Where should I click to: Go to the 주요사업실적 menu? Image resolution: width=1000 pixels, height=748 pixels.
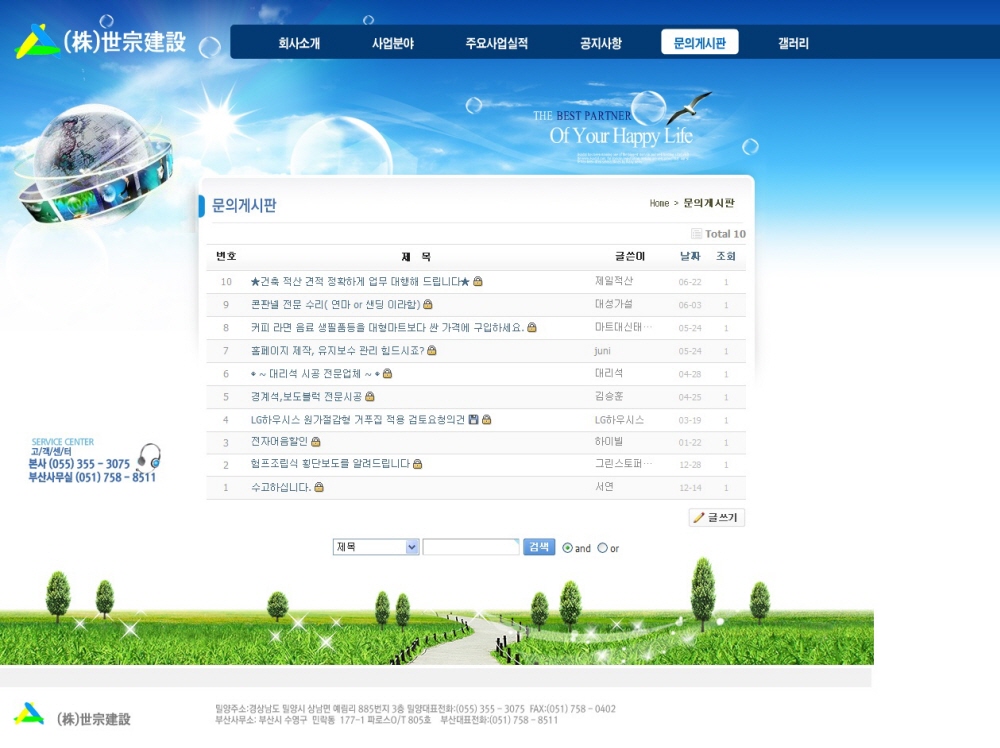click(x=496, y=43)
